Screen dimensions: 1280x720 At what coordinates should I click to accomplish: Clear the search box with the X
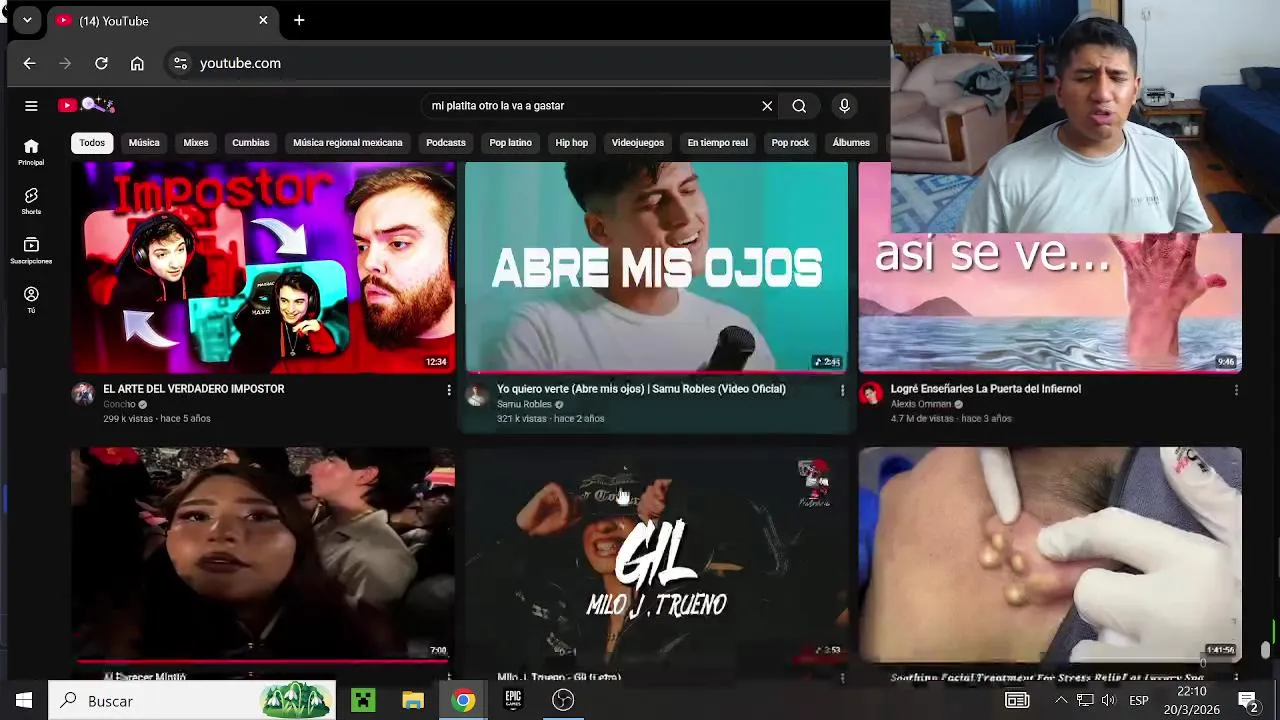(767, 106)
